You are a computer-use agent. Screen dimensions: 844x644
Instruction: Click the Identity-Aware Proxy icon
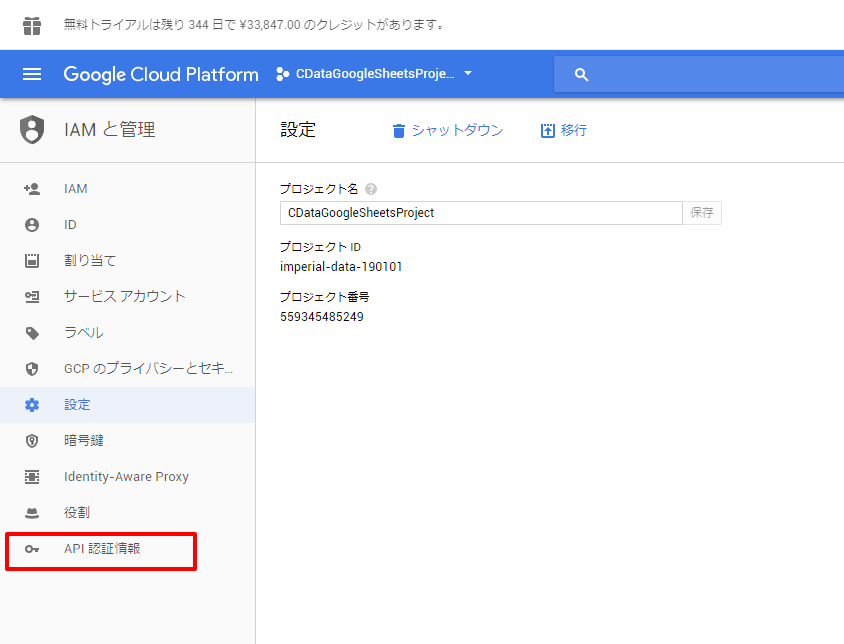pyautogui.click(x=32, y=477)
